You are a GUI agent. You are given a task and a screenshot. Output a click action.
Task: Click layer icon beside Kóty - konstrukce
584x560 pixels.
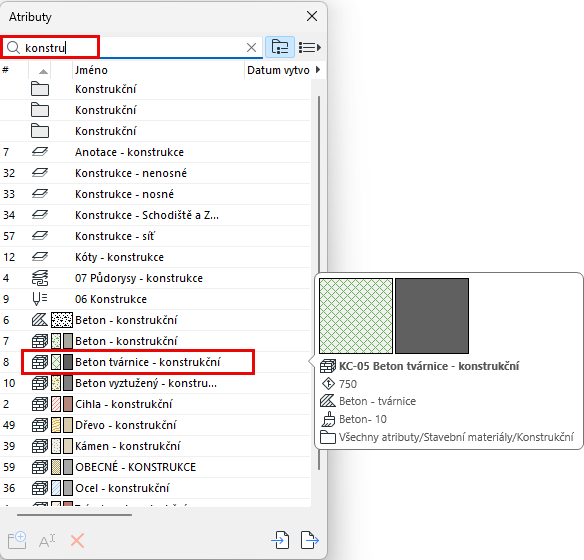(40, 257)
